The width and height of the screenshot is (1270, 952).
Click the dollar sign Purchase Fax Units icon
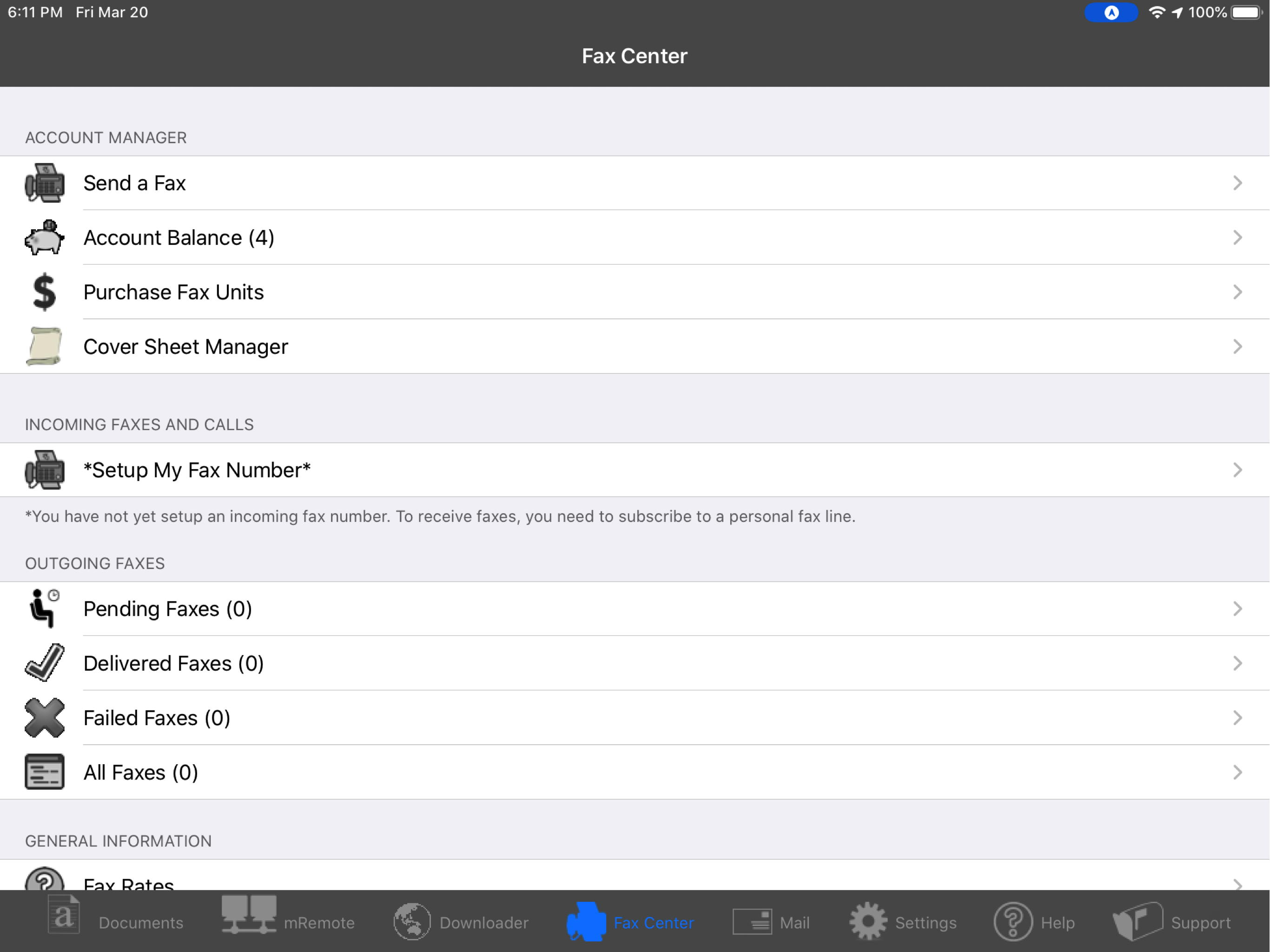[x=44, y=292]
